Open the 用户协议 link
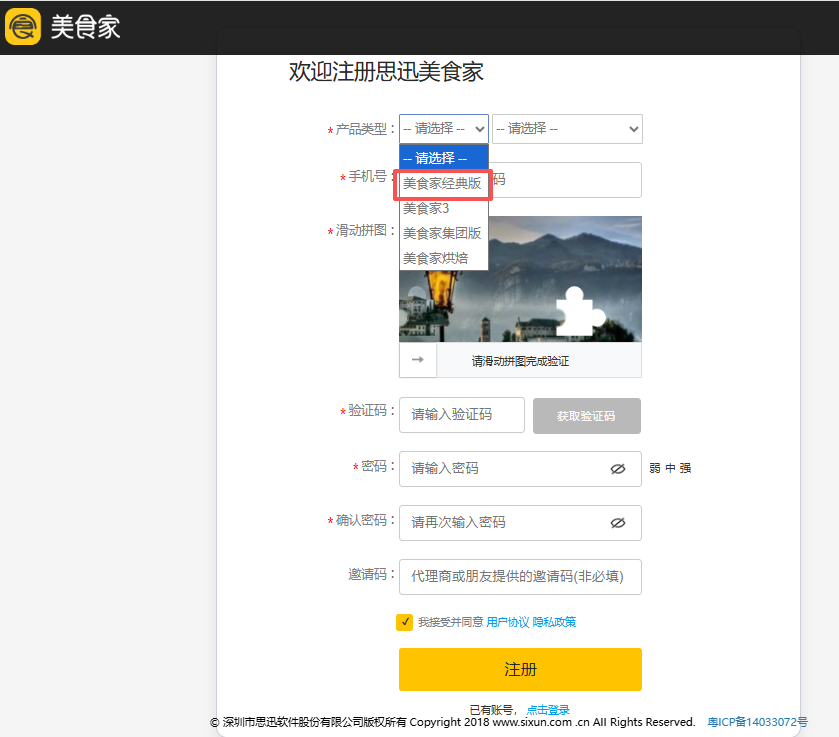 [x=507, y=622]
